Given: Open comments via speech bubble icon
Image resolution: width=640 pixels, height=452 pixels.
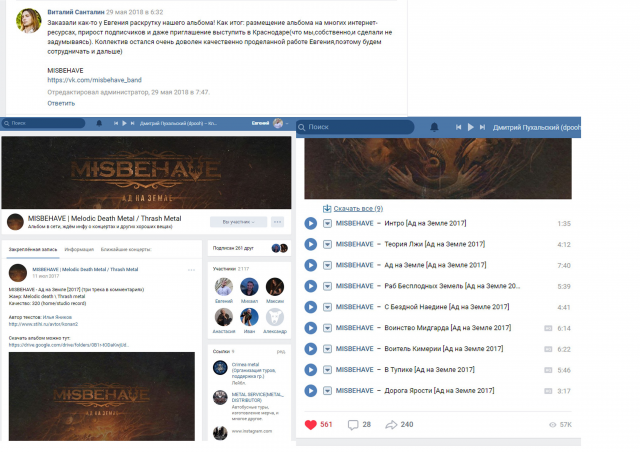Looking at the screenshot, I should [353, 425].
